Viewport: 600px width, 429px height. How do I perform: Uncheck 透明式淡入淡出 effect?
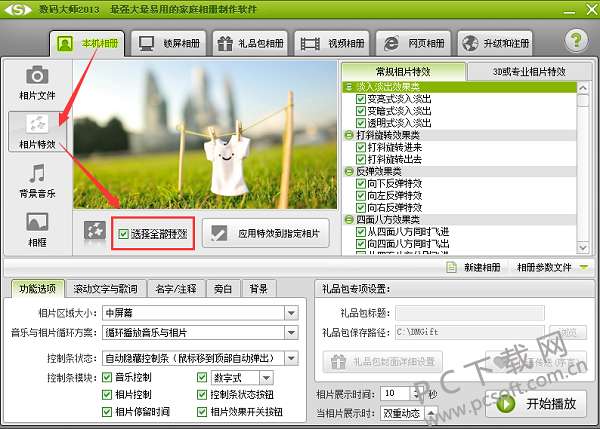360,123
